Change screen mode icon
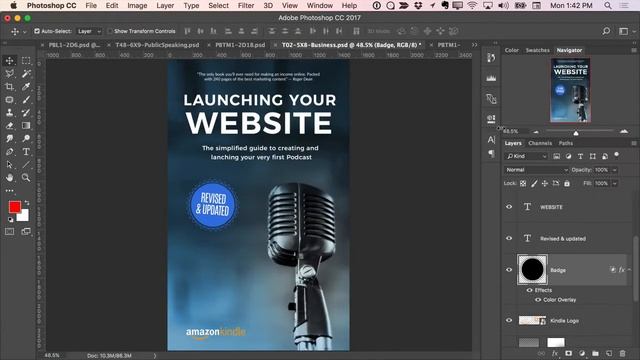 [26, 231]
